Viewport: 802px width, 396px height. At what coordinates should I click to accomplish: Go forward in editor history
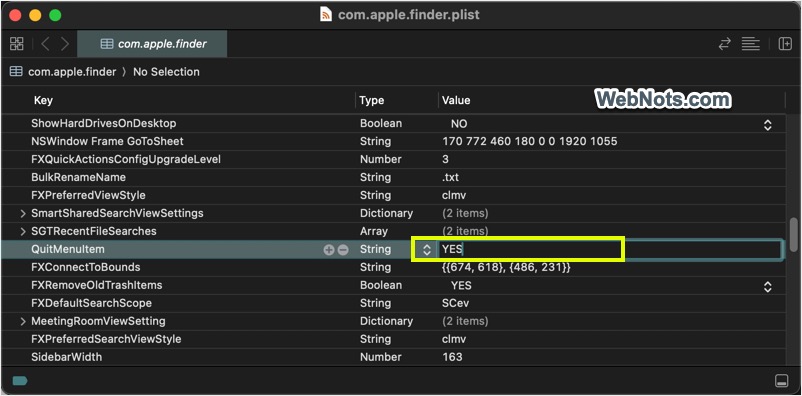point(65,44)
